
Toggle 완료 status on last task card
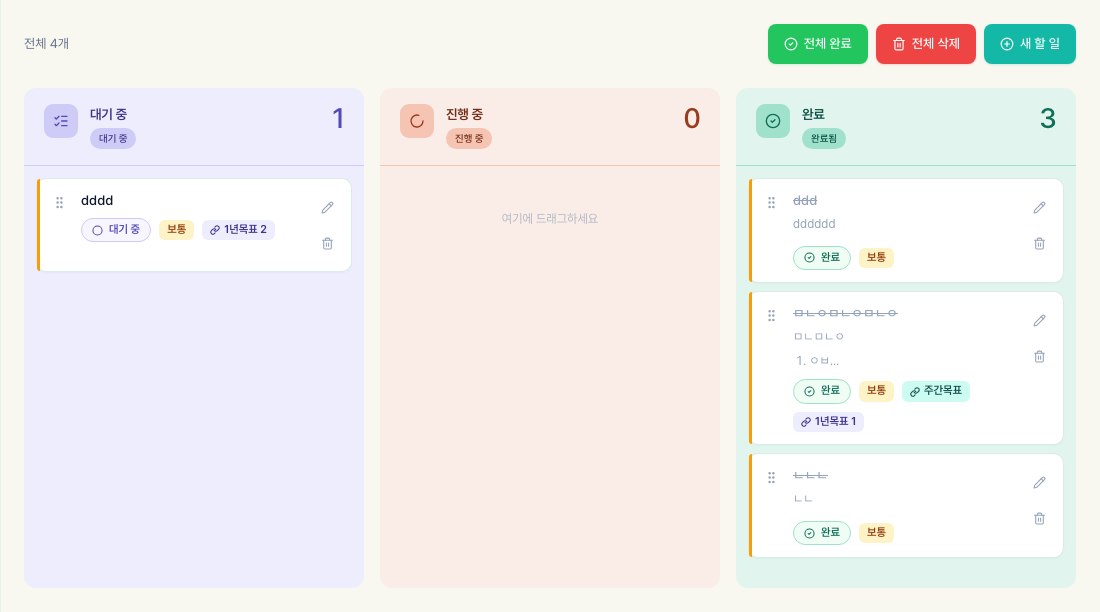[821, 533]
